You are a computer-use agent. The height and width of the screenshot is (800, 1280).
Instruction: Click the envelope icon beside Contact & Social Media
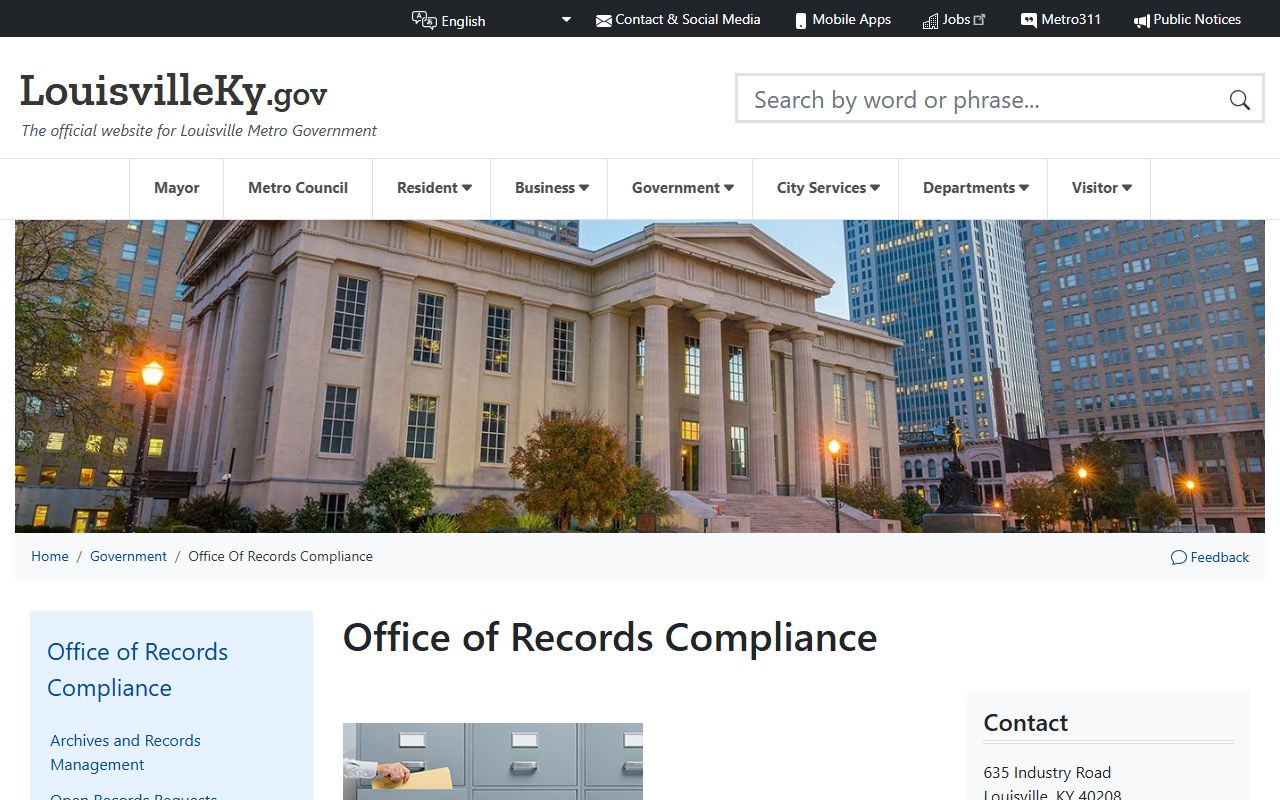(603, 20)
